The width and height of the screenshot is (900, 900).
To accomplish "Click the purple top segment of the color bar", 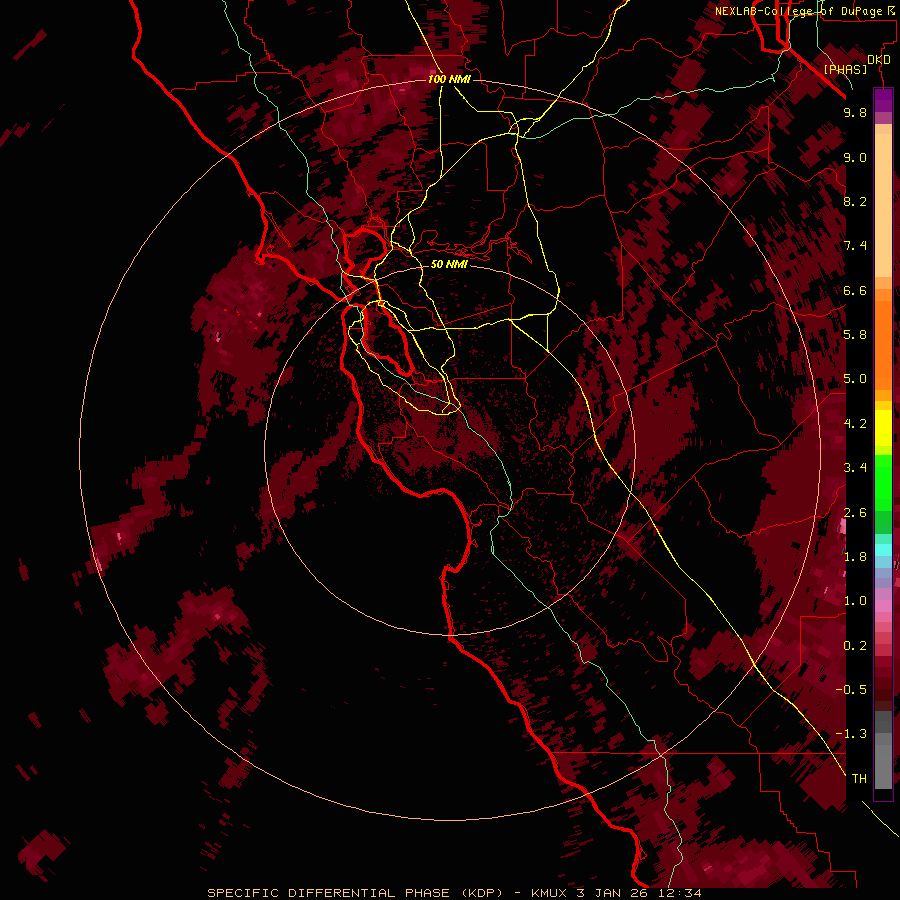I will [883, 100].
